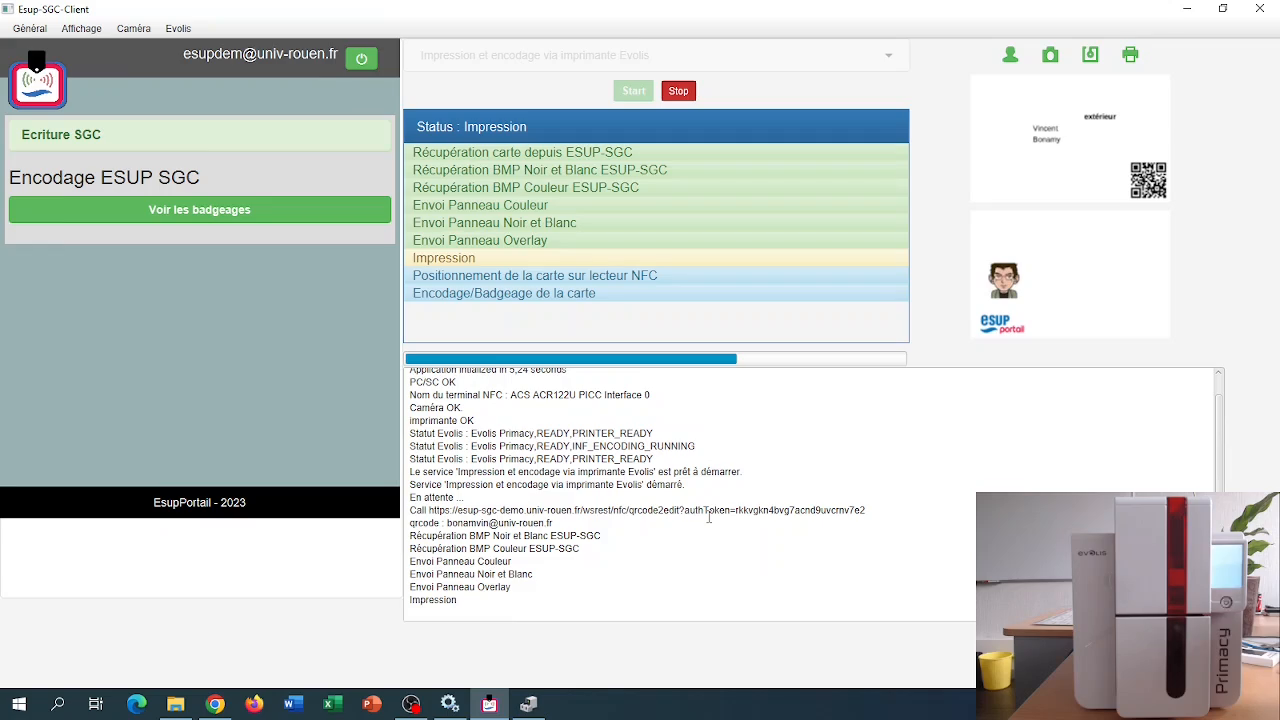Open the Caméra menu
1280x720 pixels.
click(133, 29)
